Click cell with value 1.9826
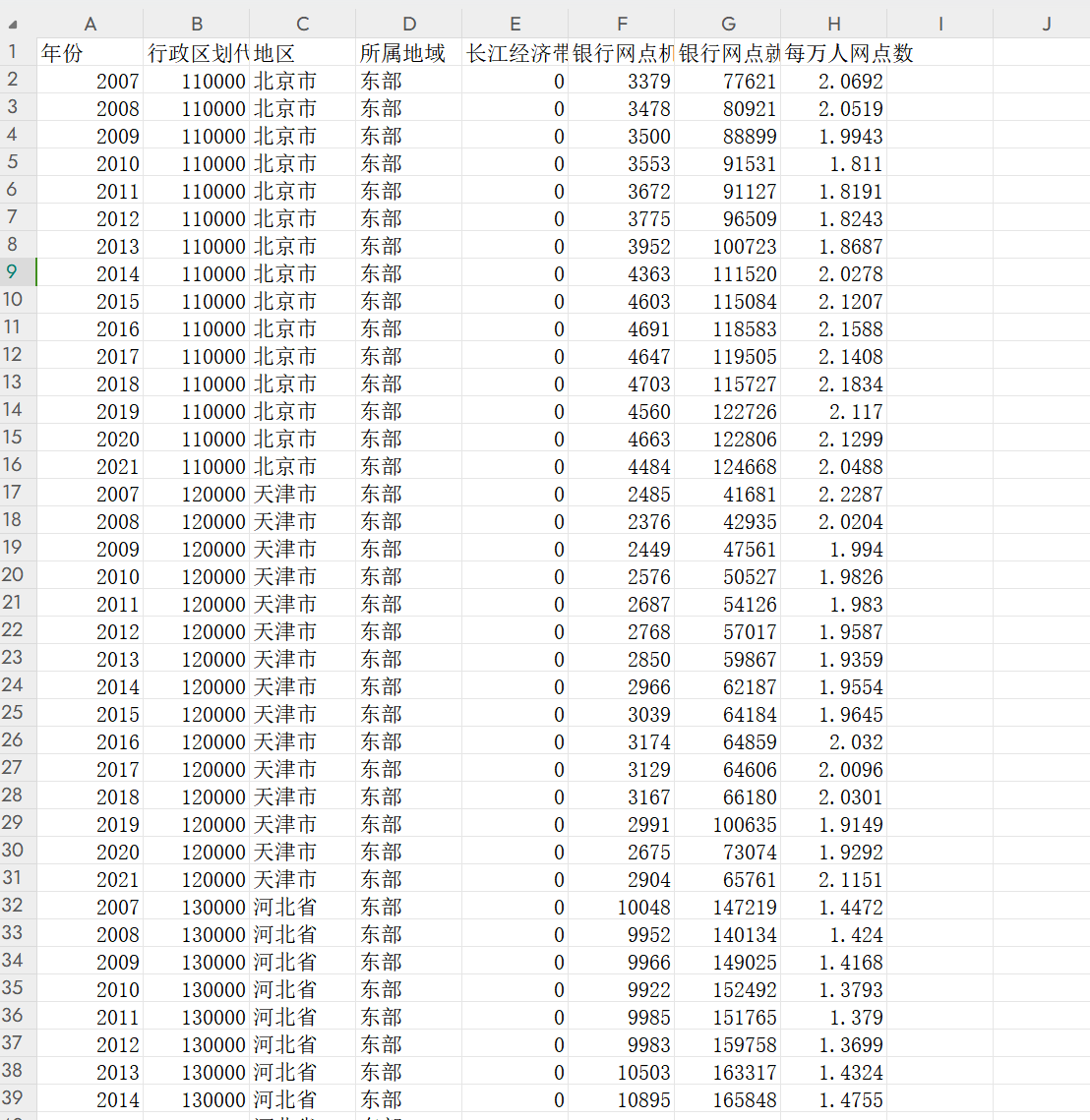This screenshot has width=1090, height=1120. pyautogui.click(x=834, y=576)
